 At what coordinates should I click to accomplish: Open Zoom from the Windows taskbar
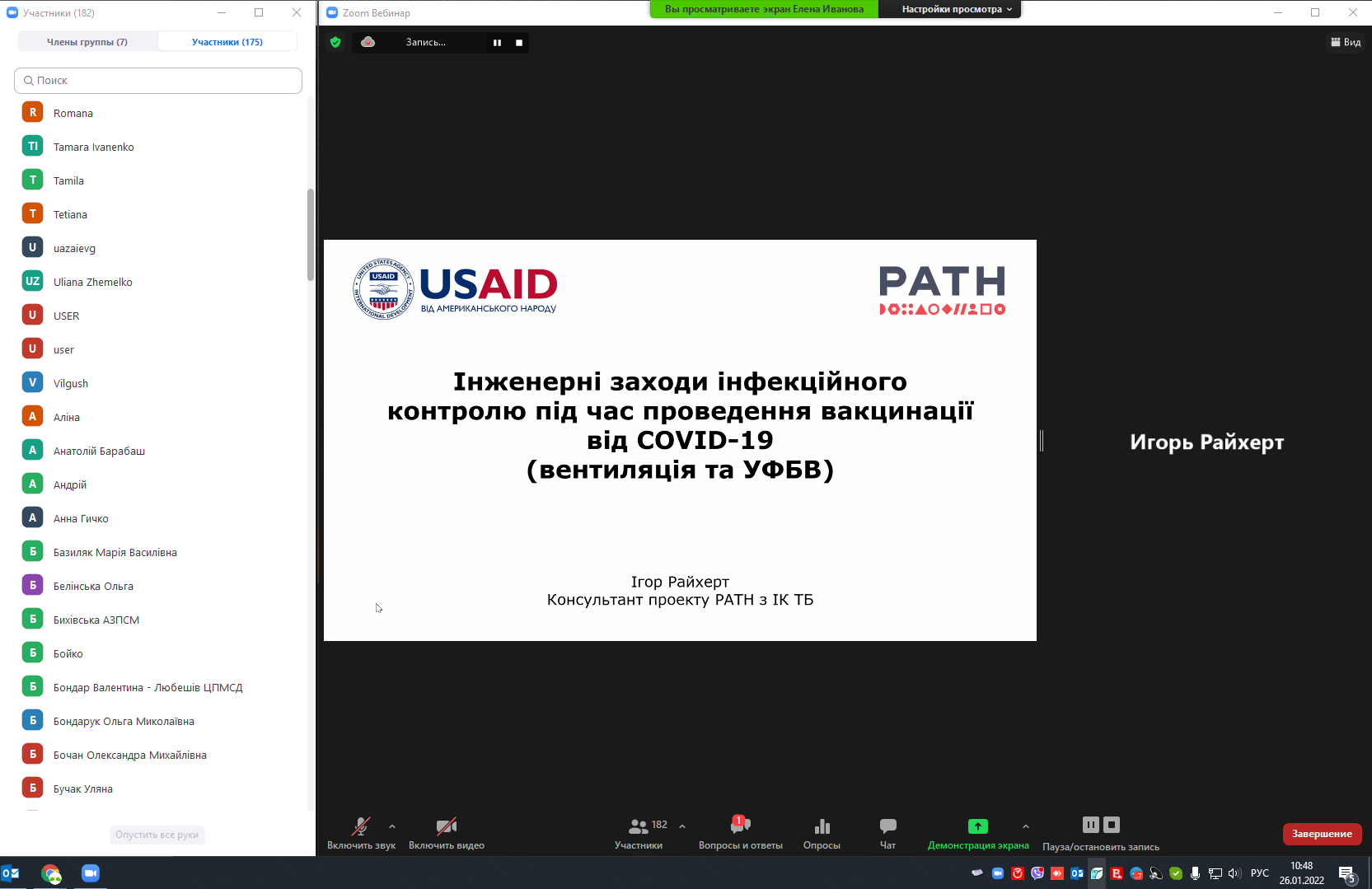(91, 873)
